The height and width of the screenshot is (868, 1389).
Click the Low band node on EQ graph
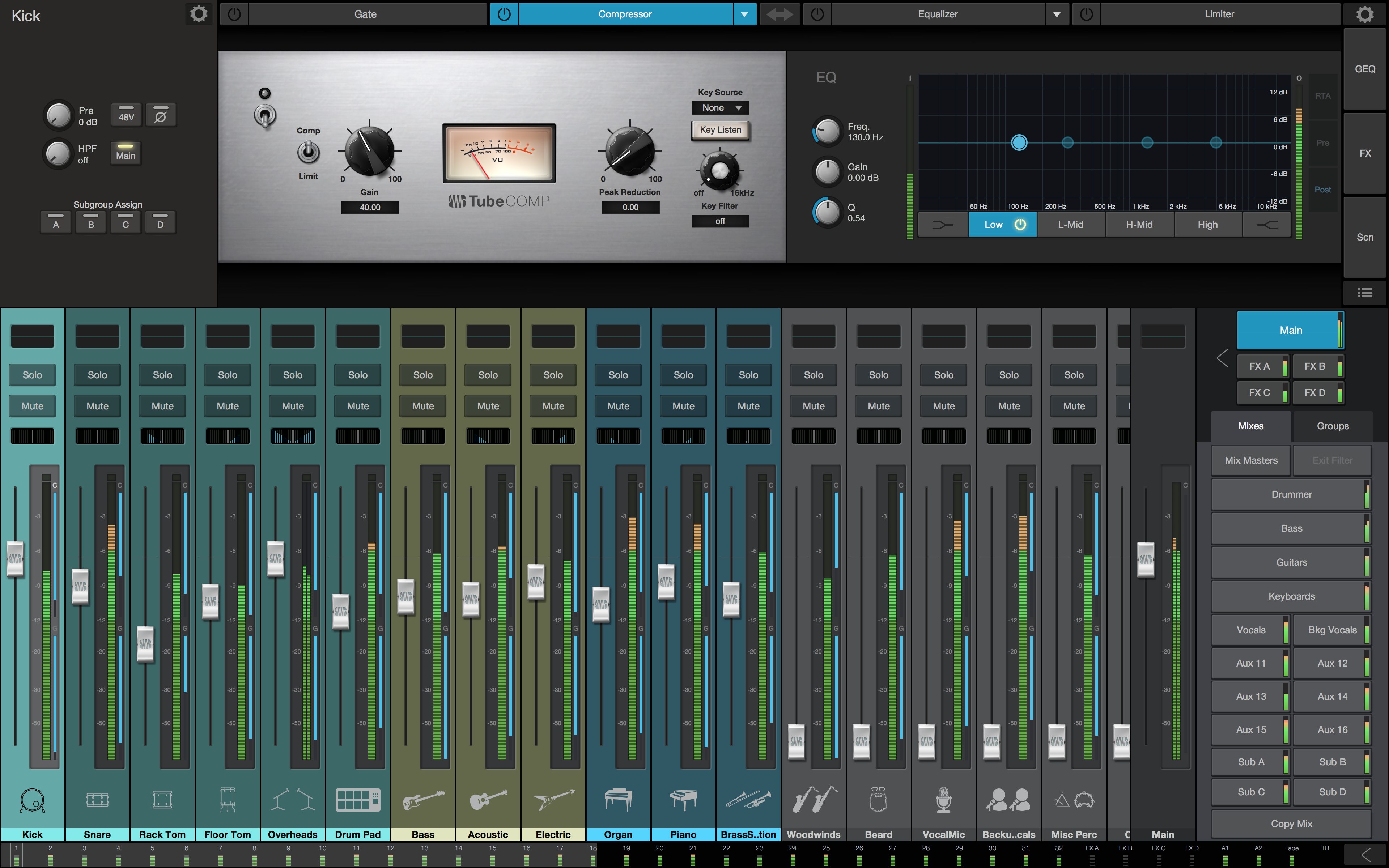pyautogui.click(x=1019, y=142)
